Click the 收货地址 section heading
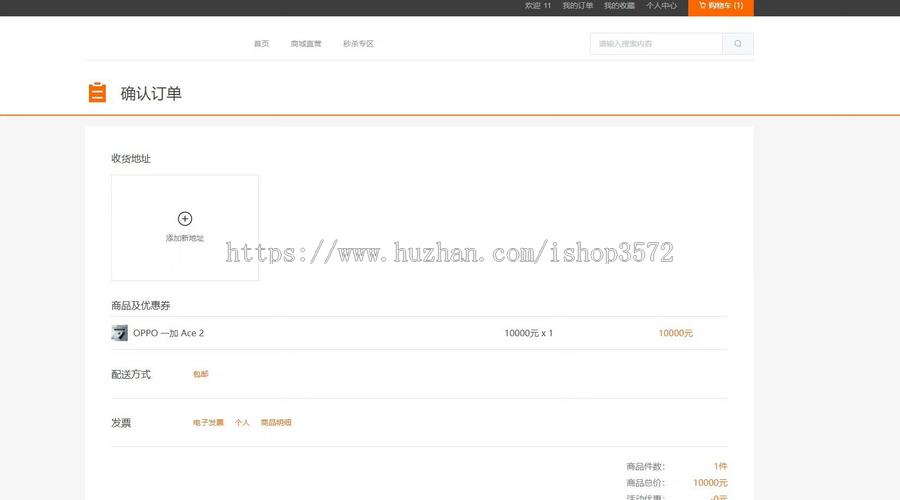900x500 pixels. click(131, 158)
